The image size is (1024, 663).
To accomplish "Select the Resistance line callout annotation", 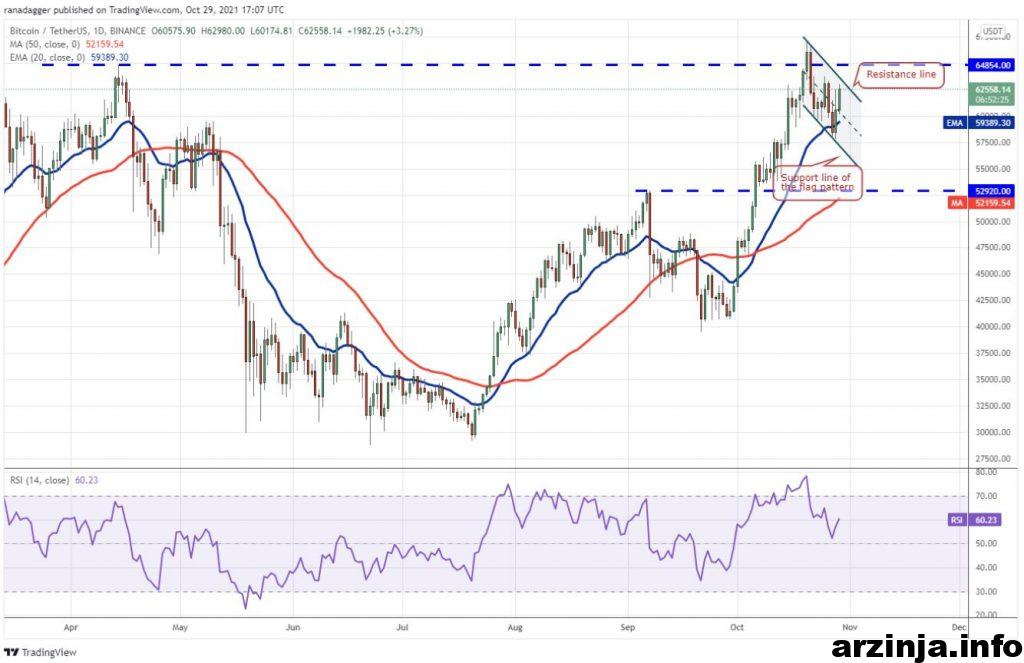I will tap(900, 75).
